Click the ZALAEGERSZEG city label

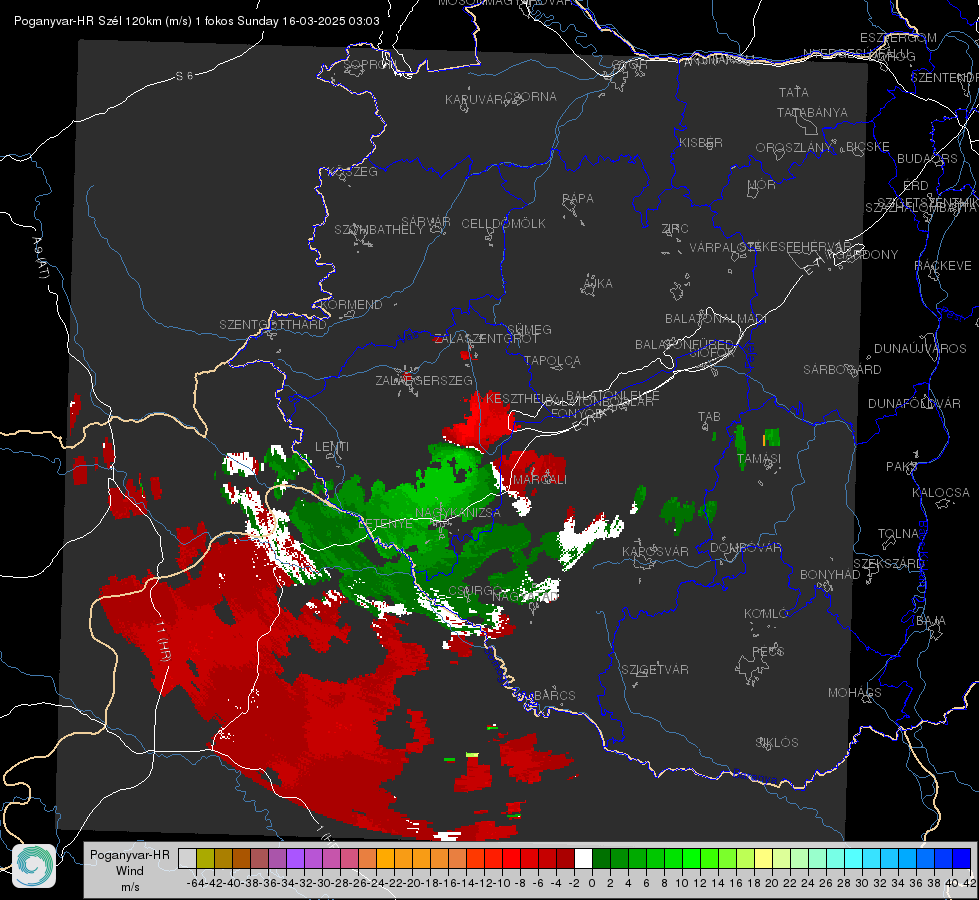pyautogui.click(x=424, y=380)
